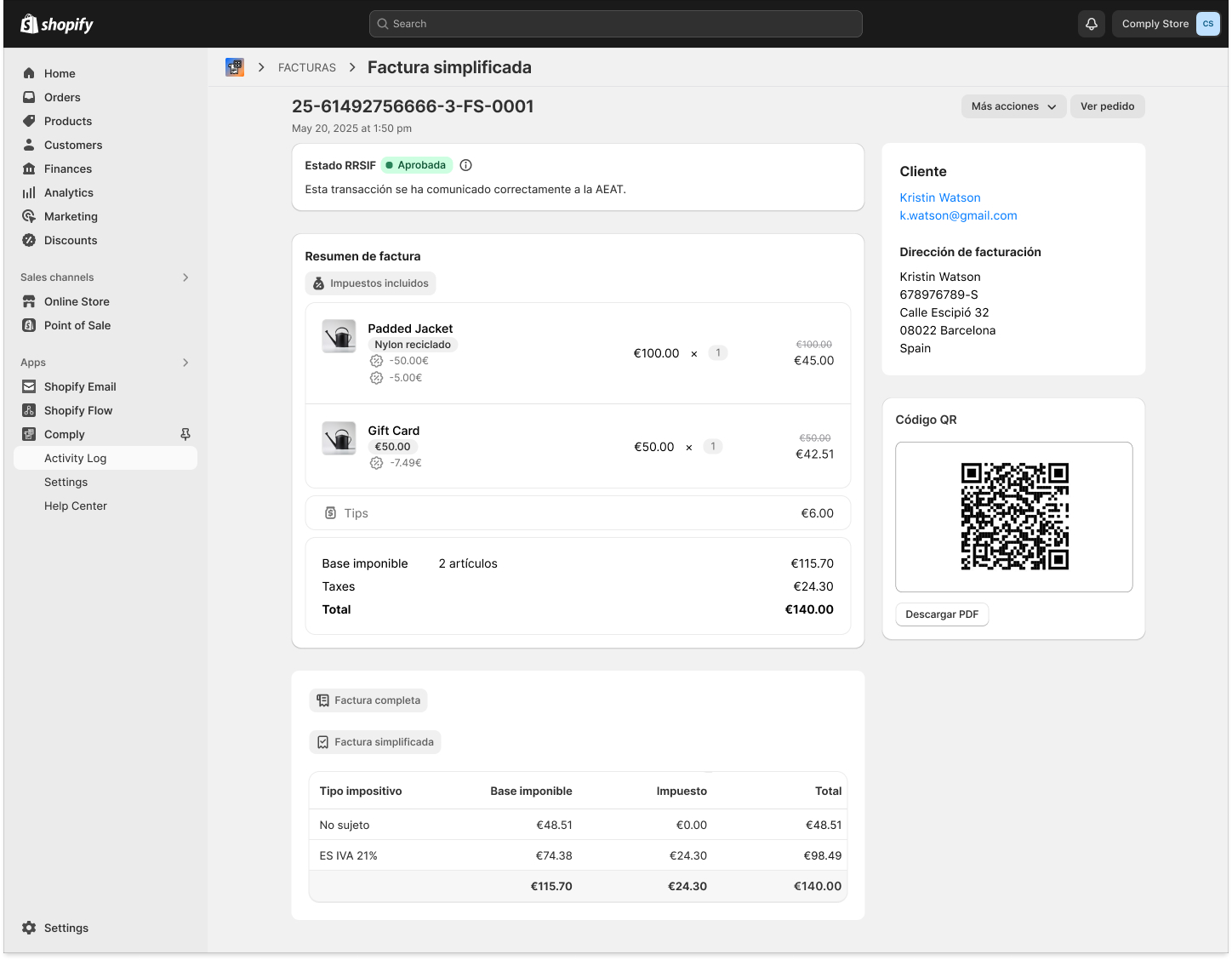The height and width of the screenshot is (960, 1232).
Task: Click the info icon beside Aprobada
Action: [465, 165]
